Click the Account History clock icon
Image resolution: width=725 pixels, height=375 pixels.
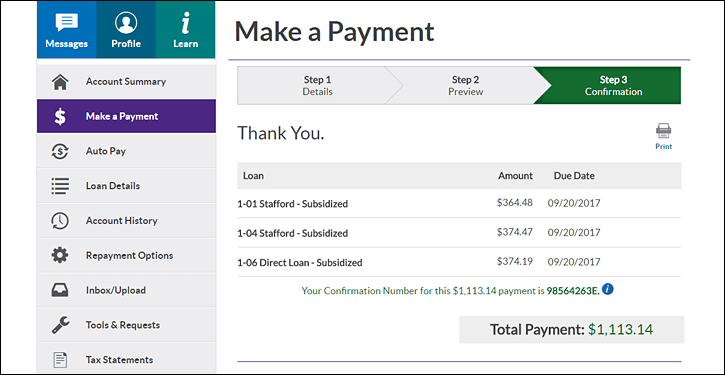point(60,221)
